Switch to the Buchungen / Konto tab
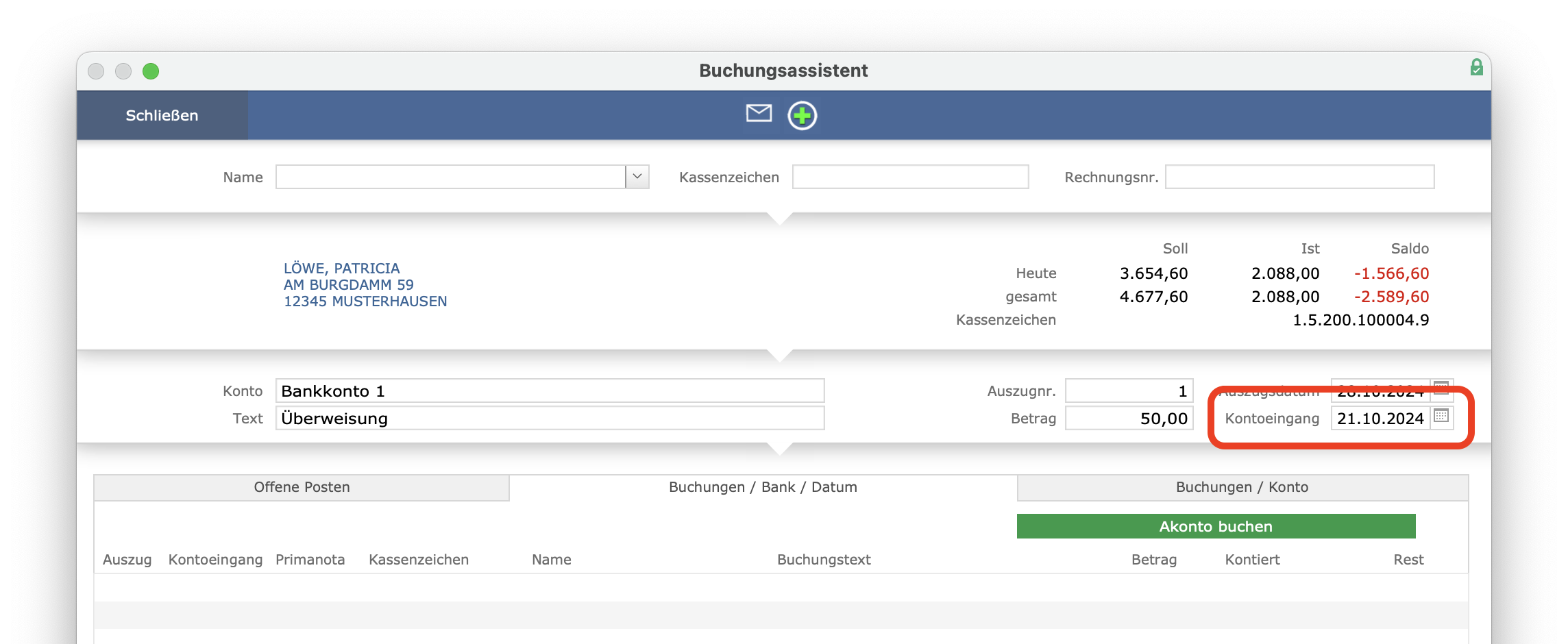The height and width of the screenshot is (644, 1568). [x=1242, y=487]
